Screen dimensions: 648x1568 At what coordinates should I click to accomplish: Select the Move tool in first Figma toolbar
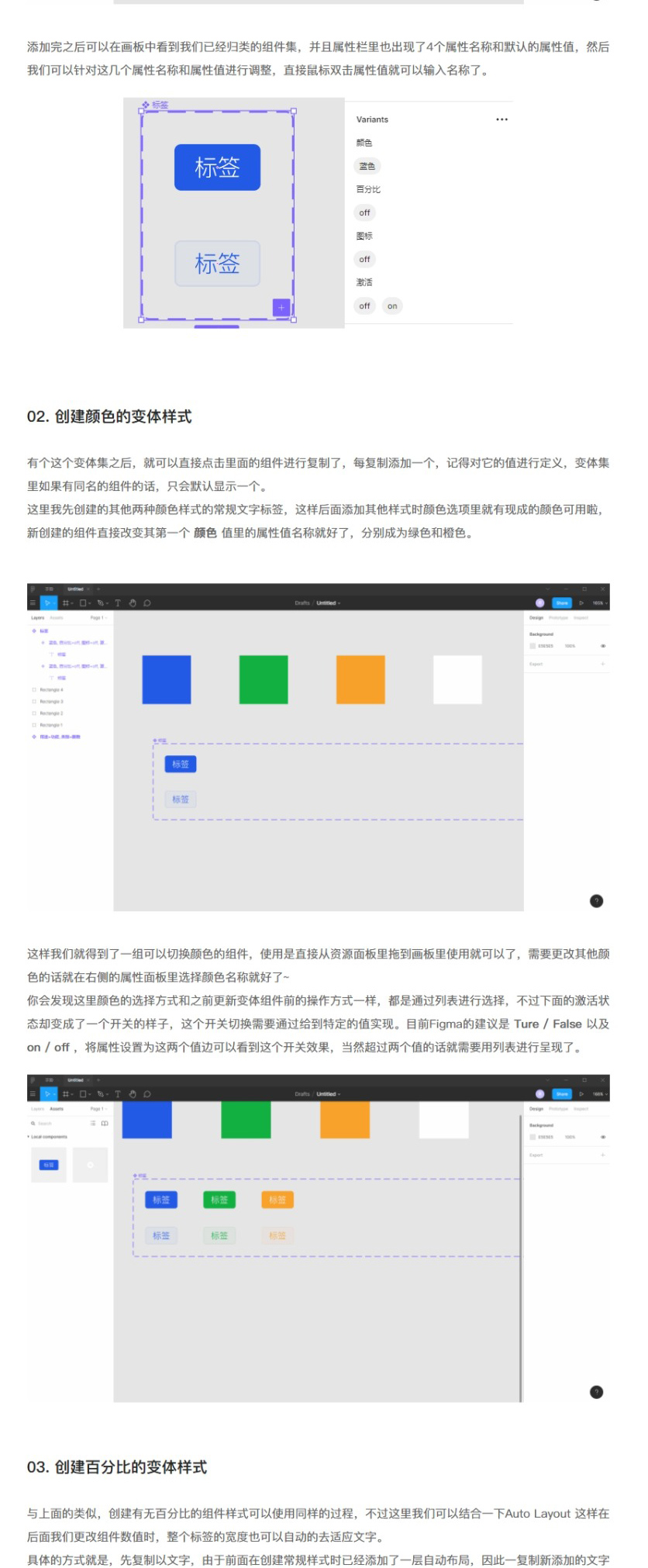coord(47,603)
